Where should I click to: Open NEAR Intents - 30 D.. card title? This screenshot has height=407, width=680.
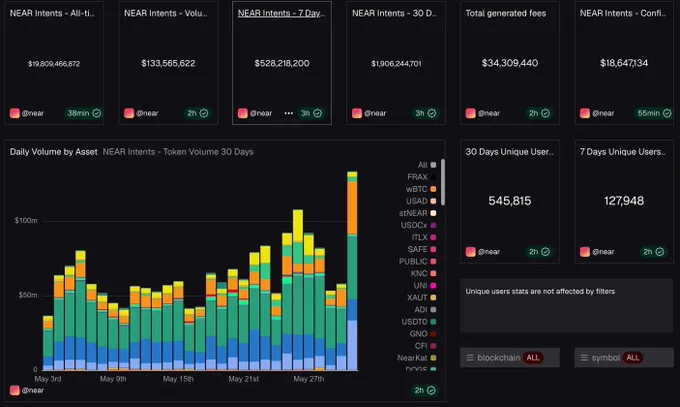pos(394,13)
